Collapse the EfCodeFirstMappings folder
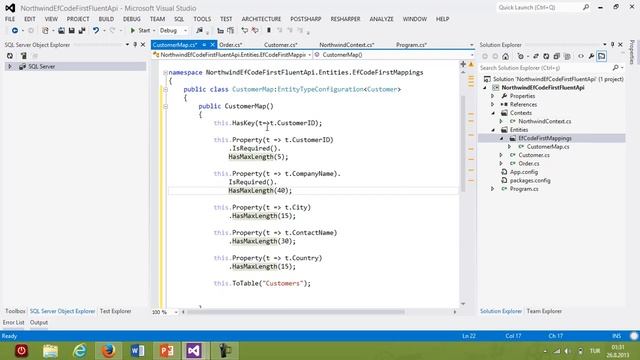 tap(501, 138)
